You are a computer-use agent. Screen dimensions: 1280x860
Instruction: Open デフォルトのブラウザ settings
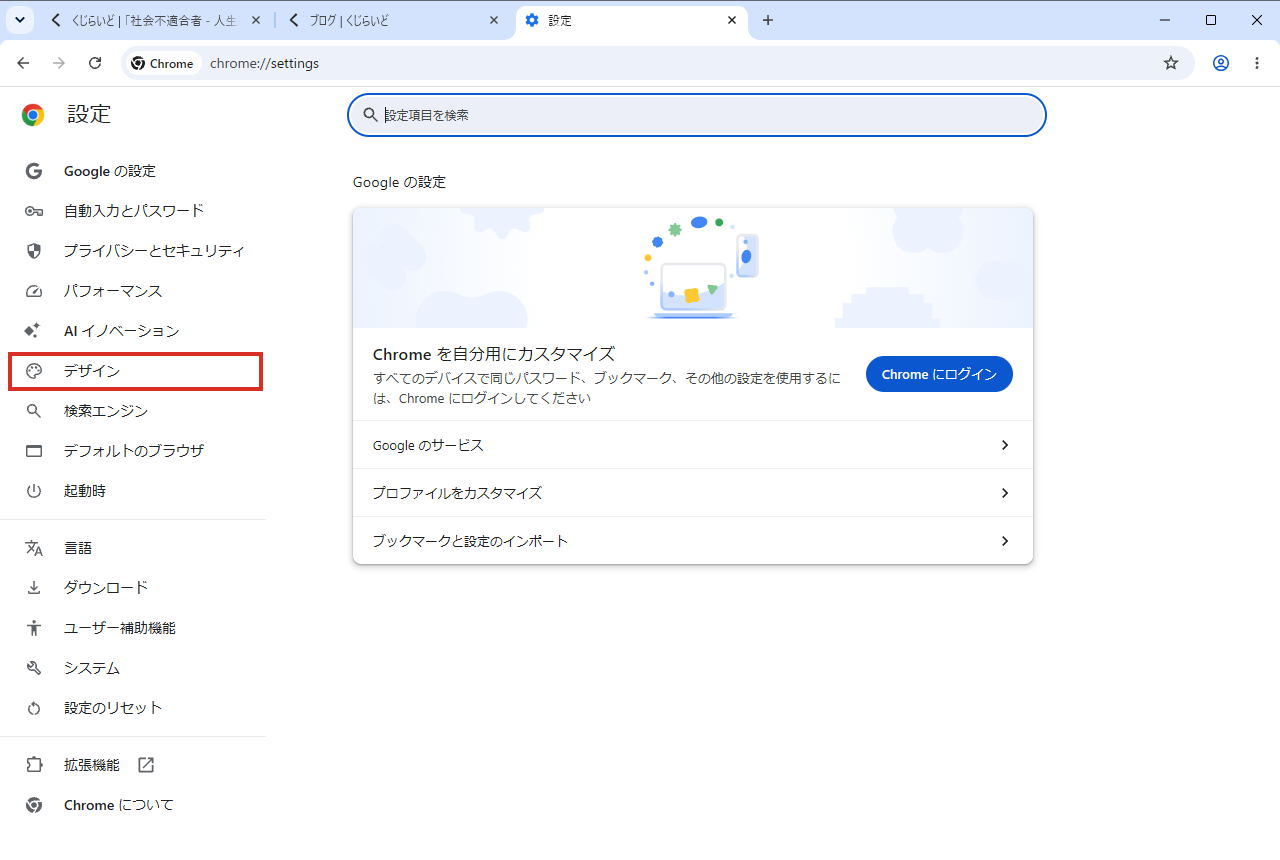(x=133, y=451)
